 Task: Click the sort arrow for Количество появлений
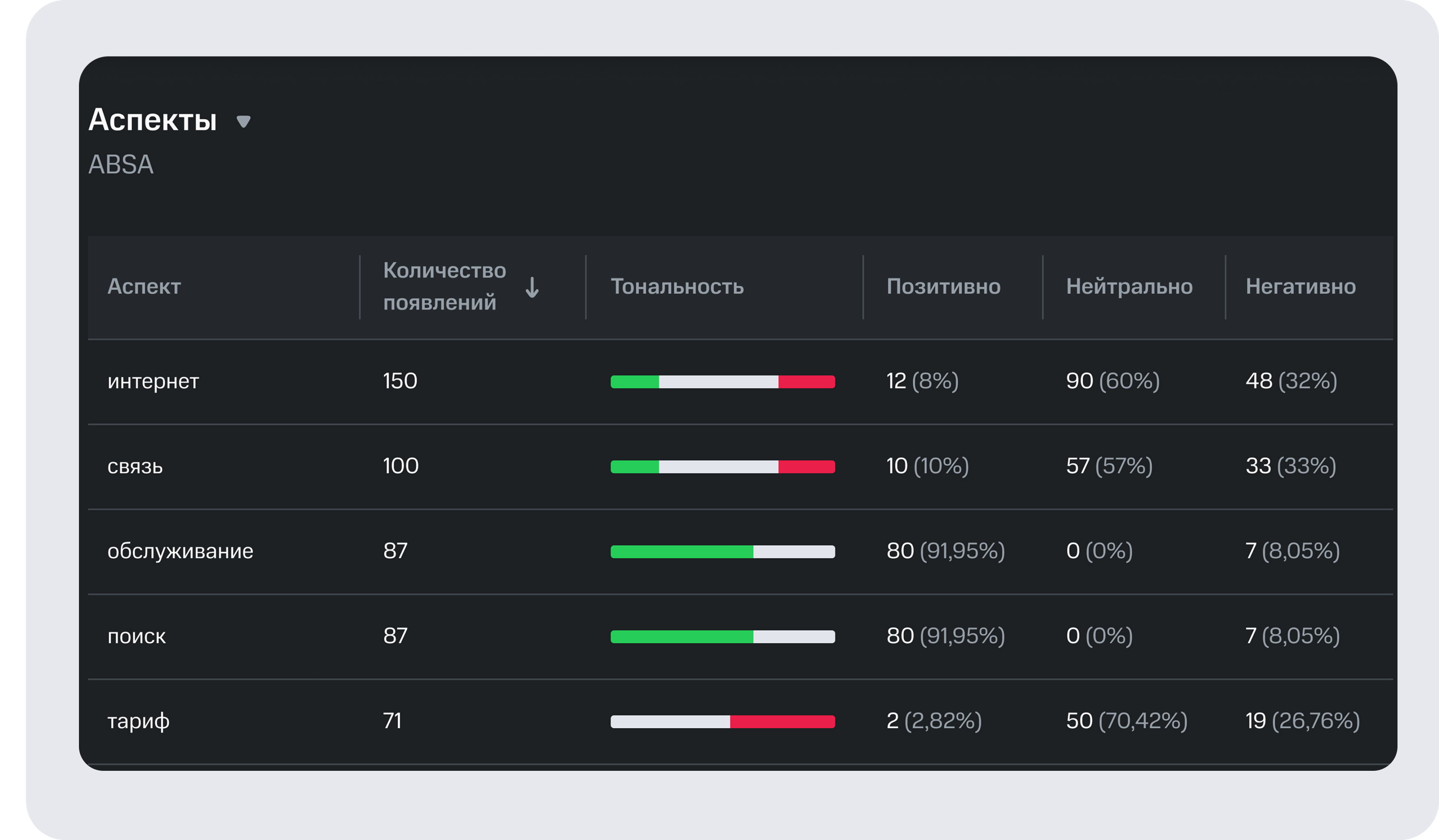click(531, 287)
